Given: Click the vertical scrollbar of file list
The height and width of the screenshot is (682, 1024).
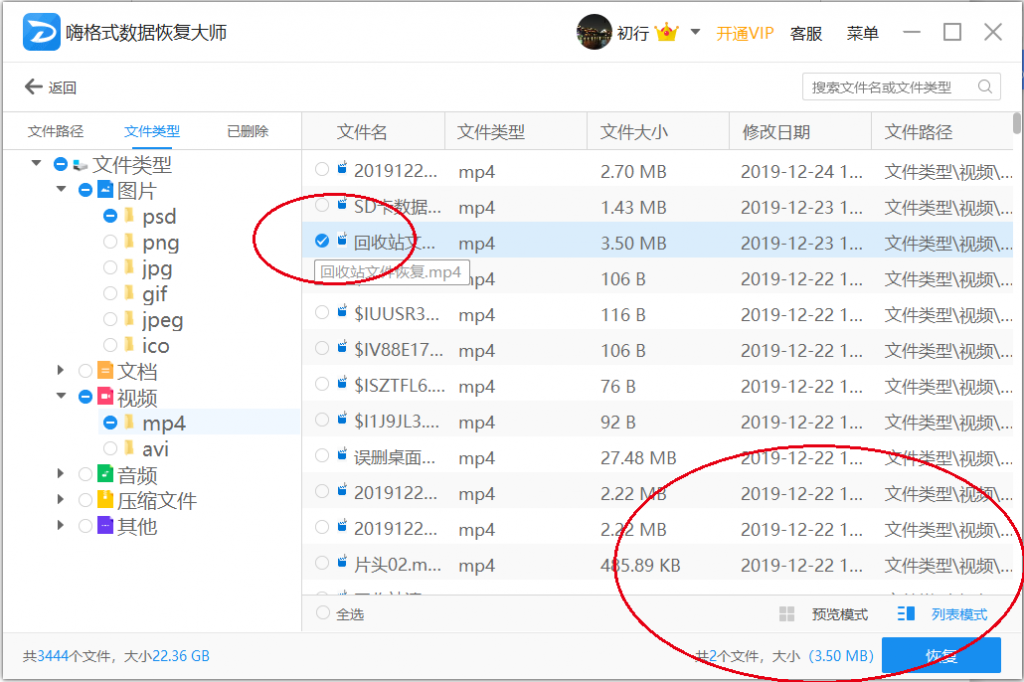Looking at the screenshot, I should (1016, 124).
